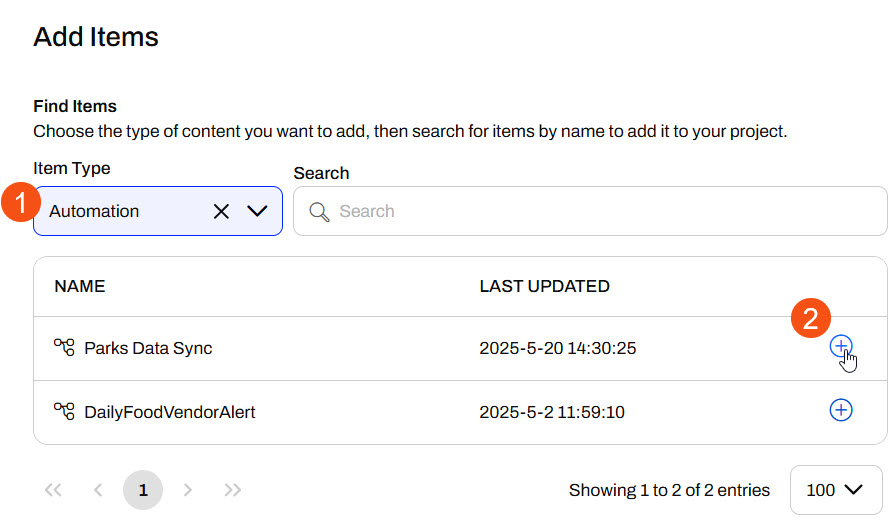Click the Parks Data Sync last updated timestamp
The height and width of the screenshot is (529, 896).
558,348
